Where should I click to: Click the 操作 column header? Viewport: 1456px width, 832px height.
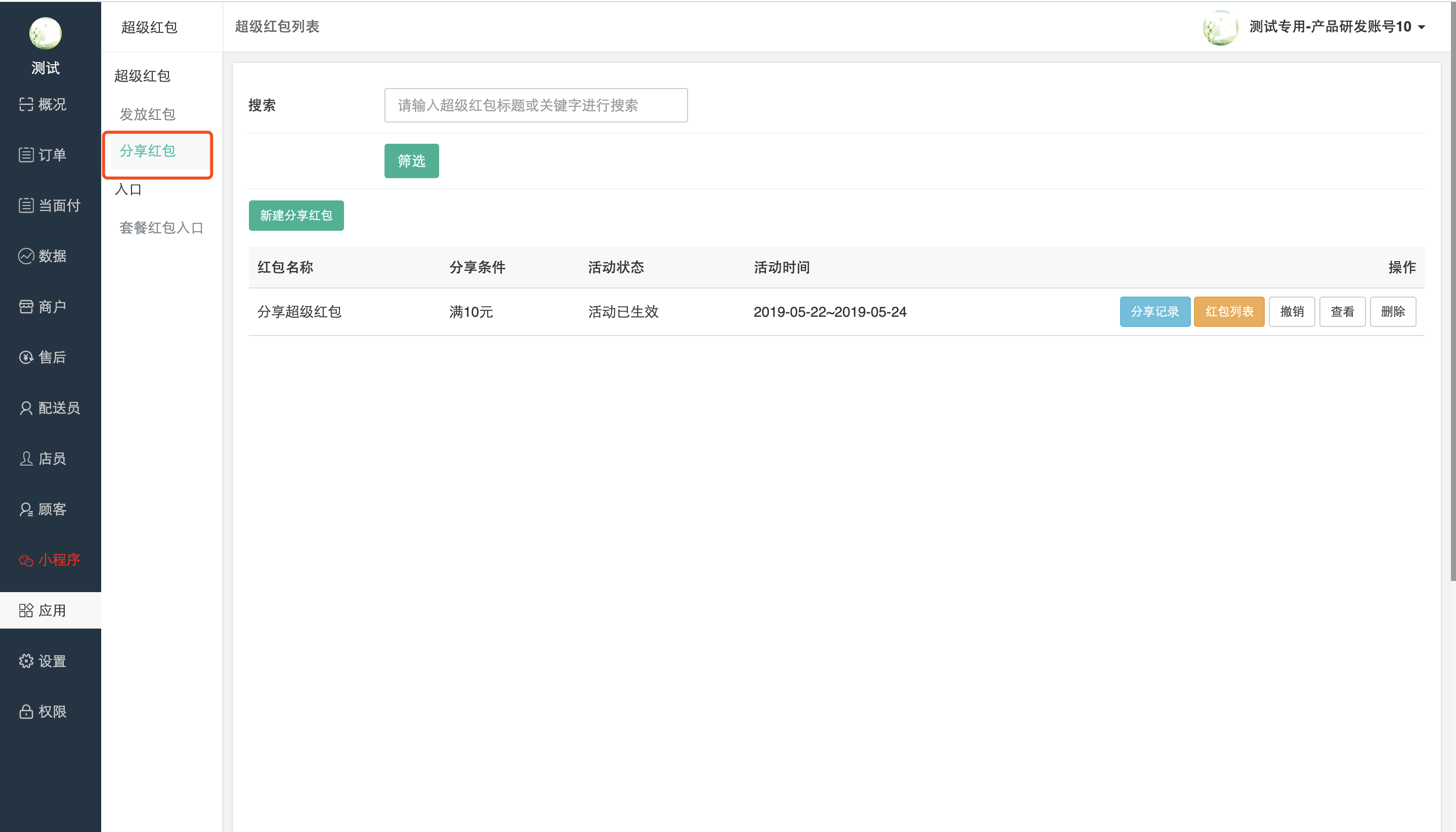click(x=1402, y=267)
